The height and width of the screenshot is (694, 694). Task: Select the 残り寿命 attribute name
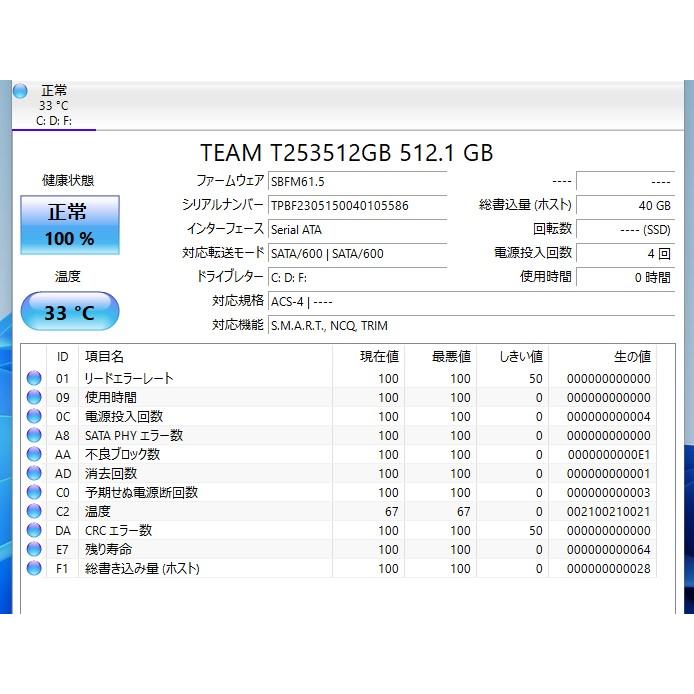coord(108,549)
